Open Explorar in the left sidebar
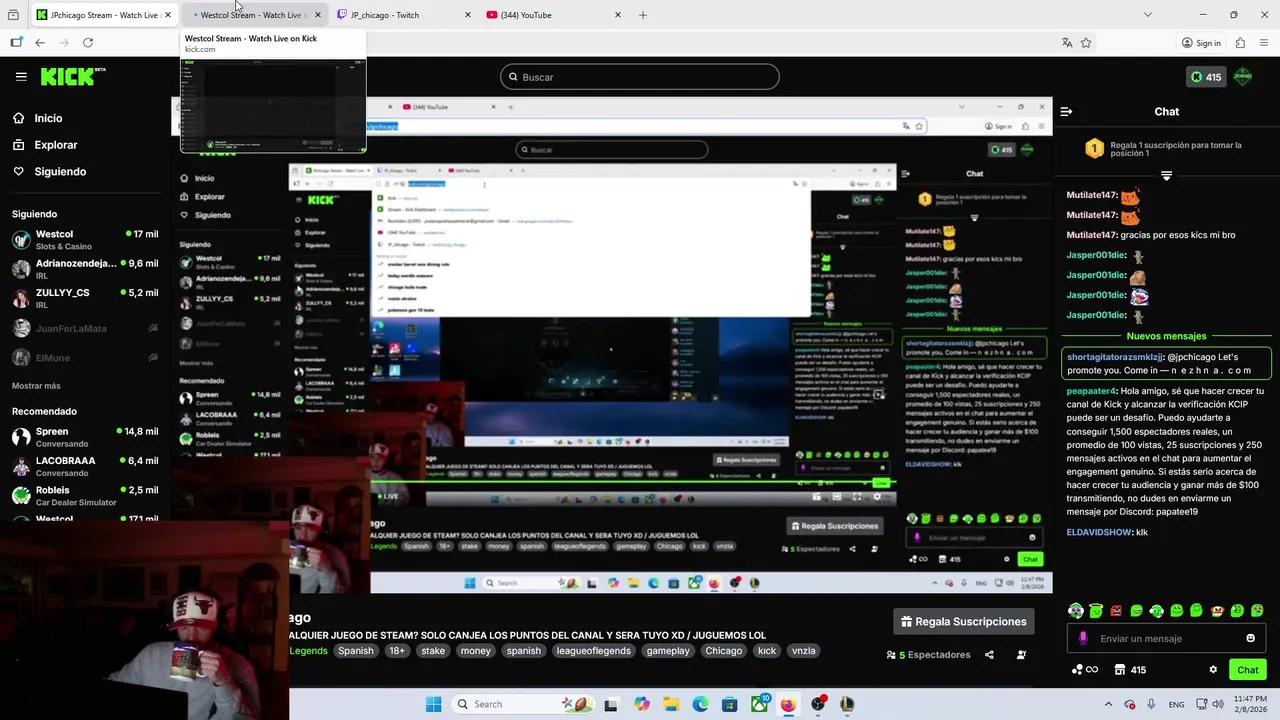This screenshot has height=720, width=1280. coord(55,145)
